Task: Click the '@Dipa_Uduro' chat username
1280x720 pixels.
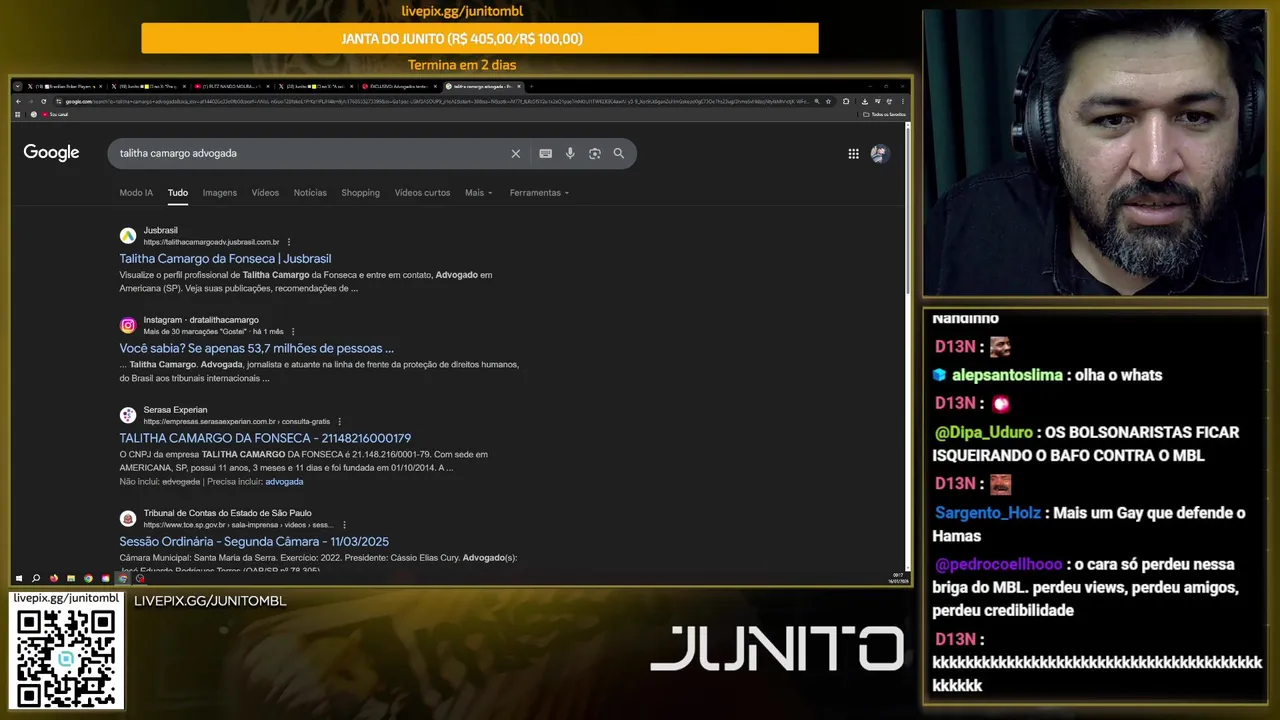Action: click(985, 433)
